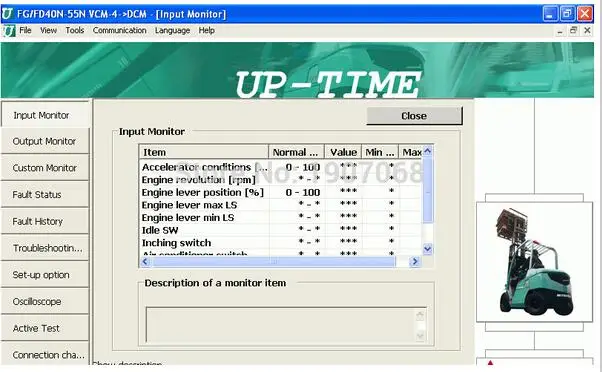
Task: Click the horizontal scrollbar thumb under the list
Action: click(273, 262)
